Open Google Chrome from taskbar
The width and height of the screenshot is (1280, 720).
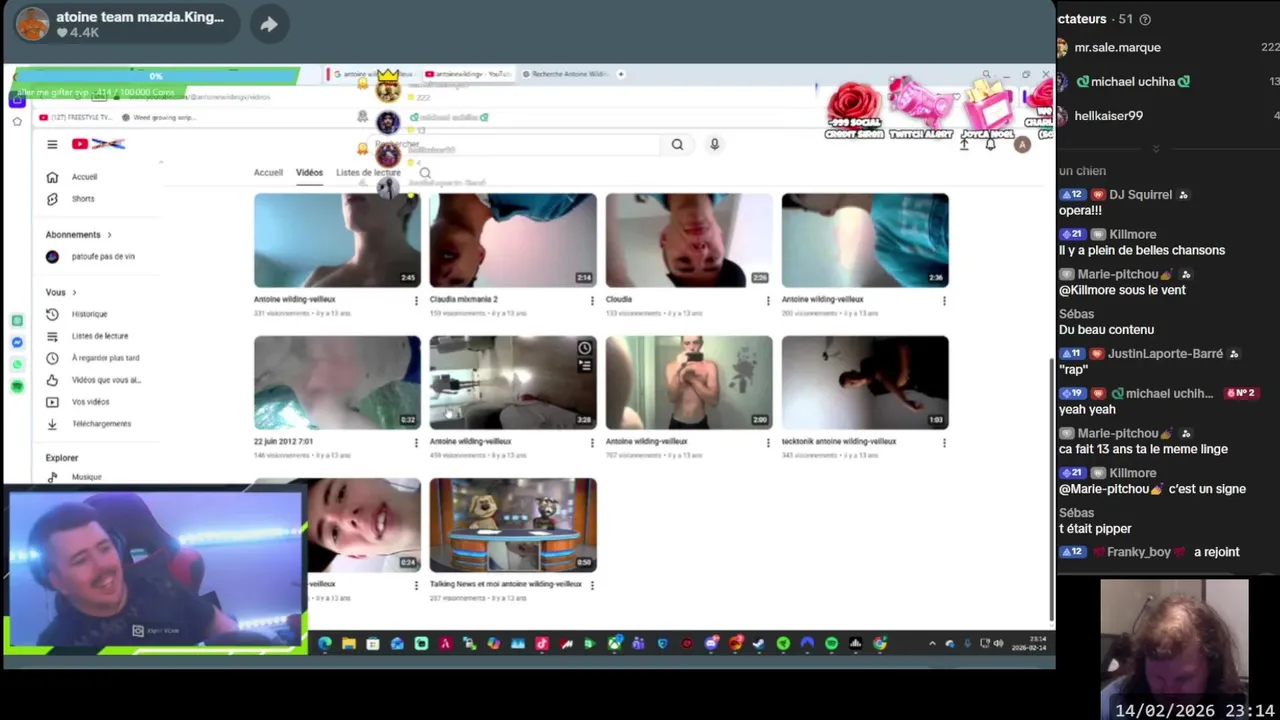point(880,643)
